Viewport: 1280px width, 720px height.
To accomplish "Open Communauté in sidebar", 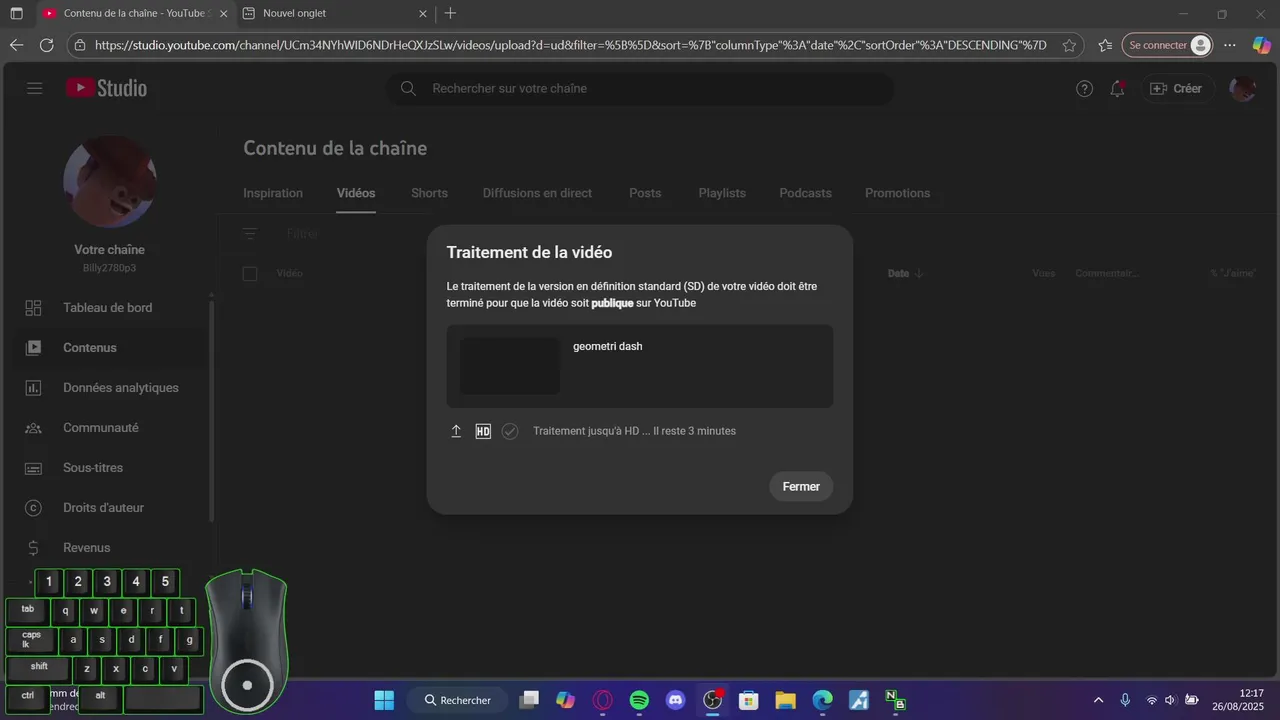I will (x=107, y=428).
